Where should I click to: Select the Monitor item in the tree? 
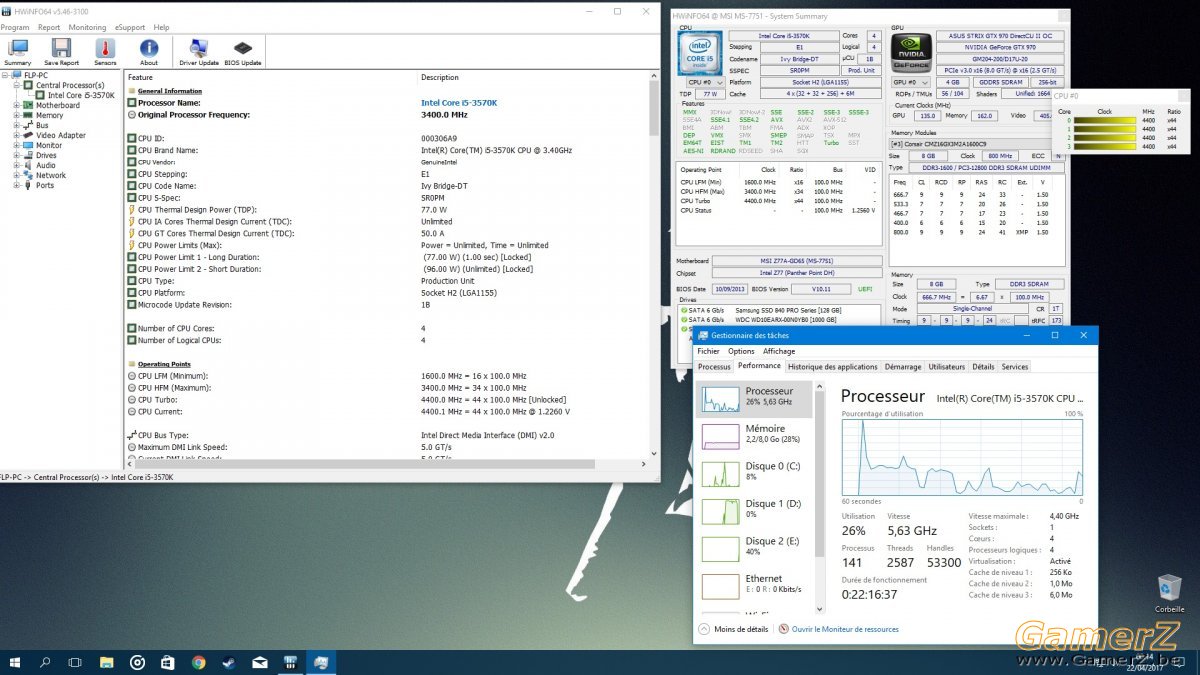(49, 145)
